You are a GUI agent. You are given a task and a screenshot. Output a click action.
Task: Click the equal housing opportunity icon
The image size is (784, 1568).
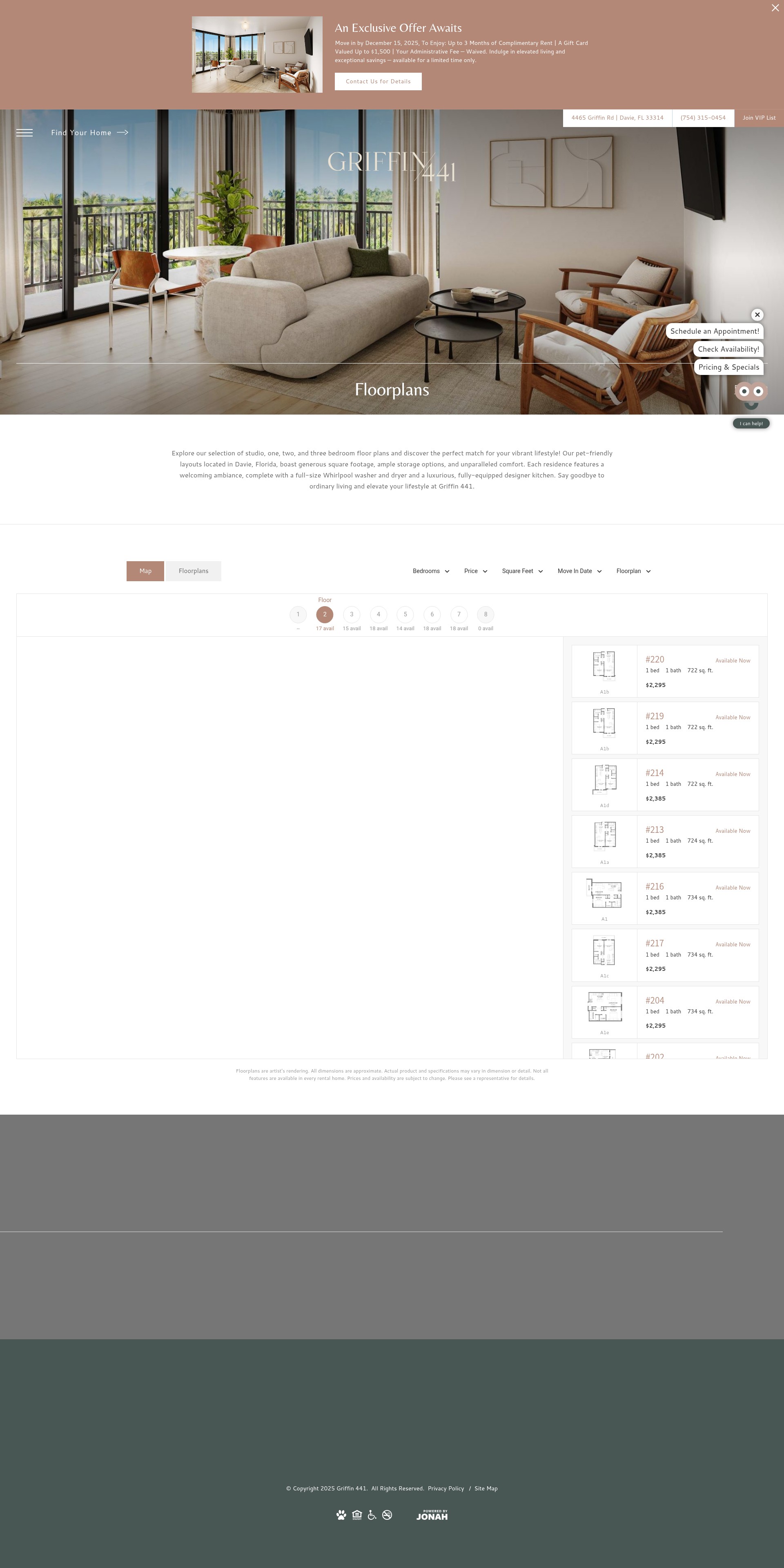coord(357,1515)
